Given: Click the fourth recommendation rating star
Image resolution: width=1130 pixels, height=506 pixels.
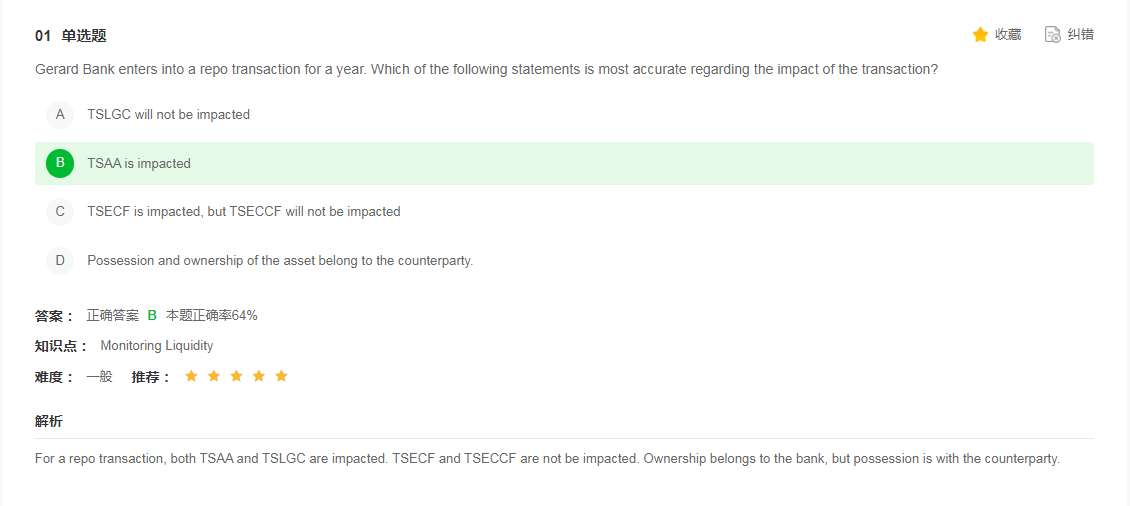Looking at the screenshot, I should (259, 376).
